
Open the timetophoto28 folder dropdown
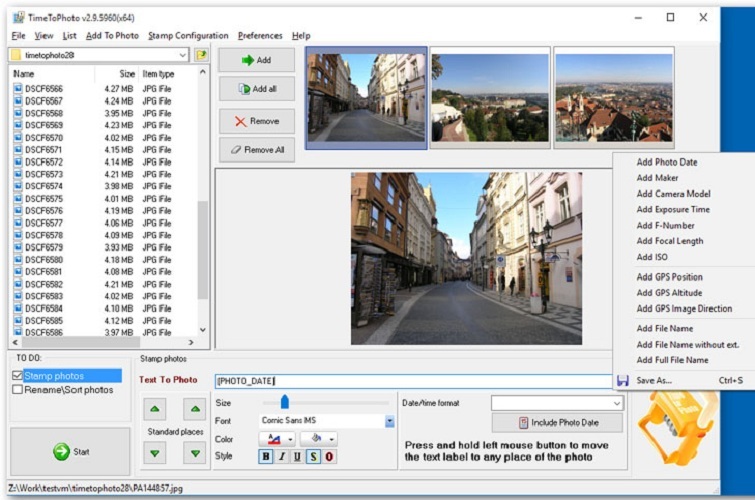pyautogui.click(x=181, y=55)
